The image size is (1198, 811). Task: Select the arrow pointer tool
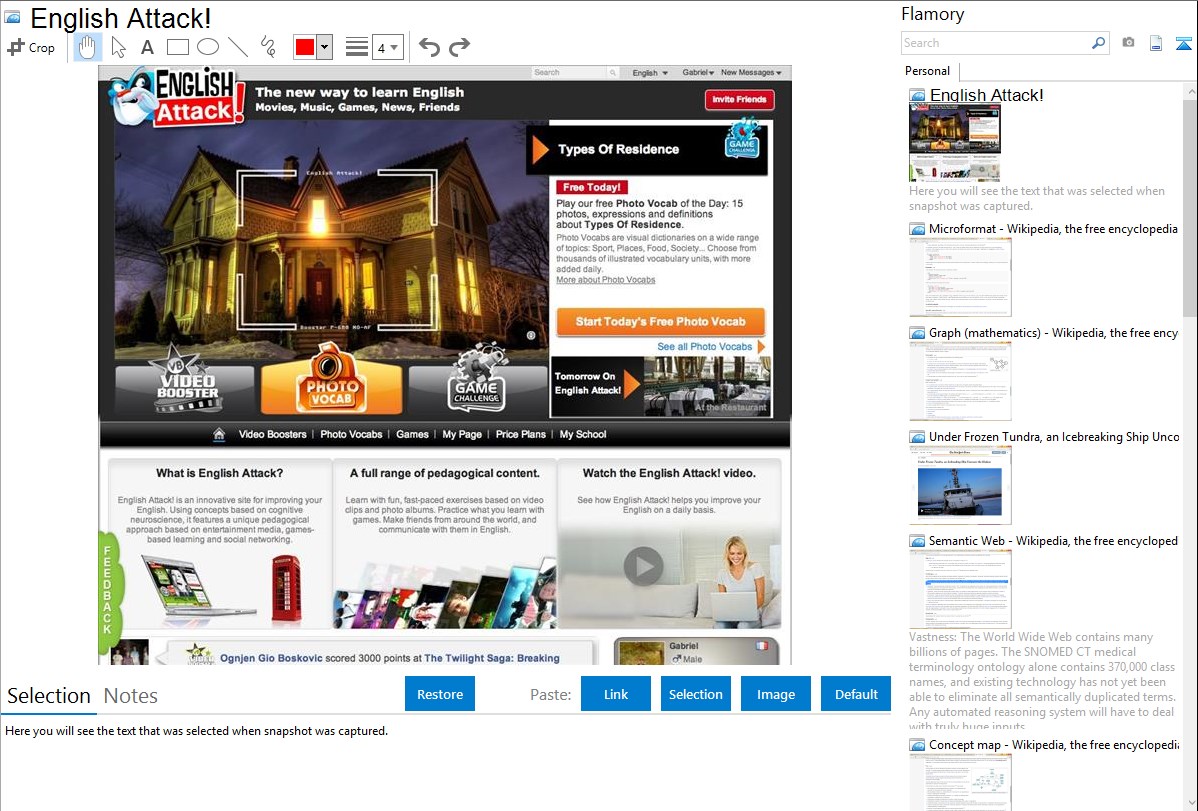point(118,47)
